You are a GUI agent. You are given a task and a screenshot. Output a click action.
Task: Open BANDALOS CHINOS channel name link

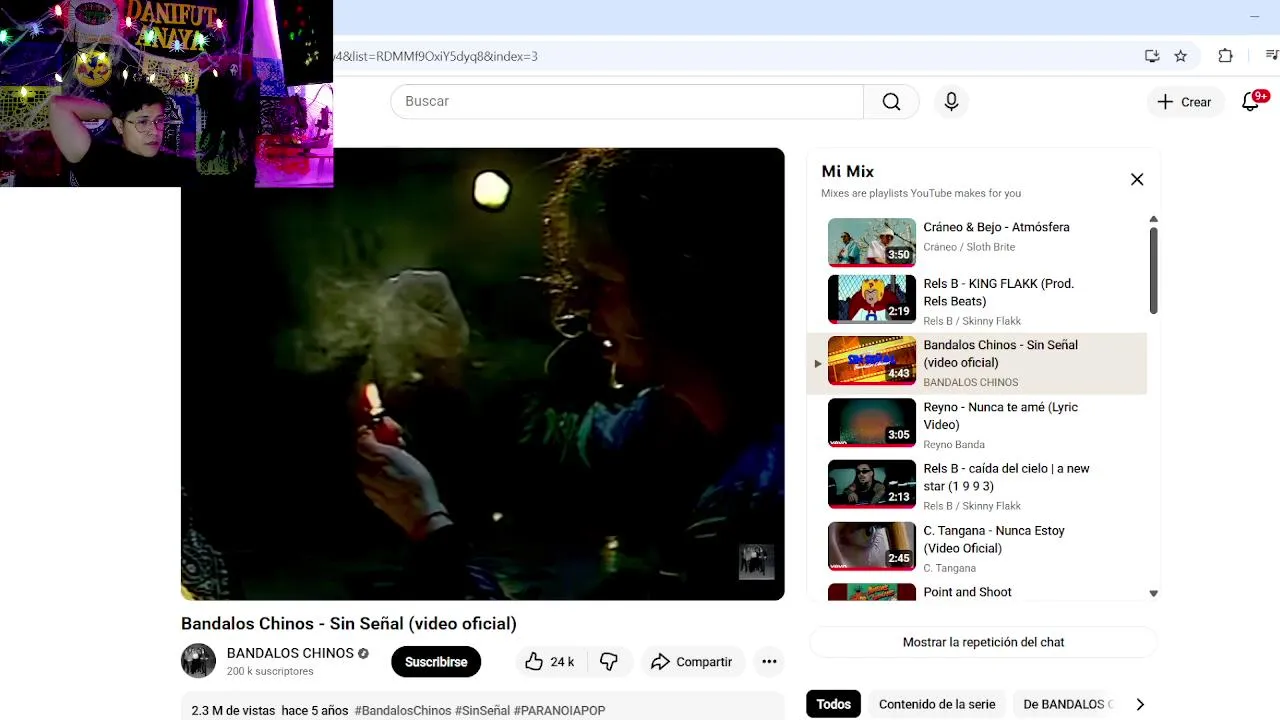(x=290, y=653)
